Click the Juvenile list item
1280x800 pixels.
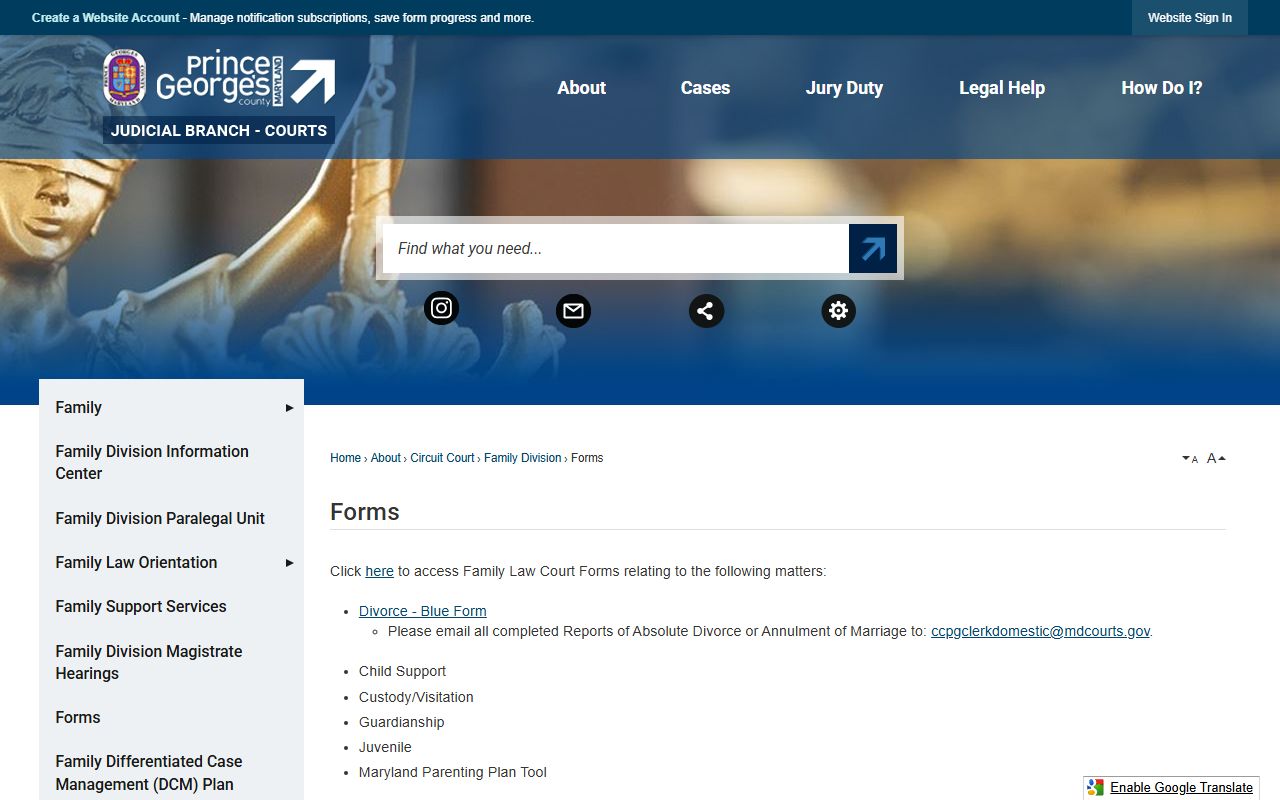(385, 747)
